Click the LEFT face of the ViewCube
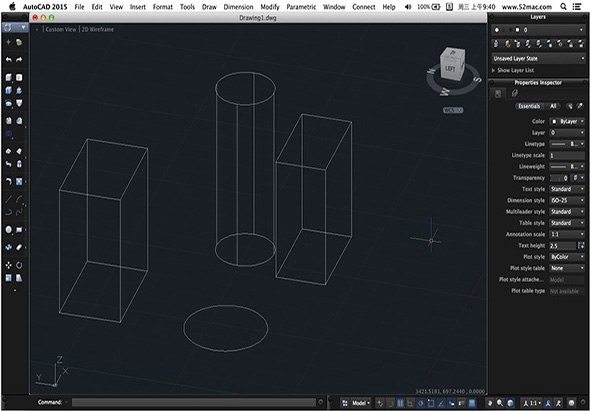 point(450,69)
